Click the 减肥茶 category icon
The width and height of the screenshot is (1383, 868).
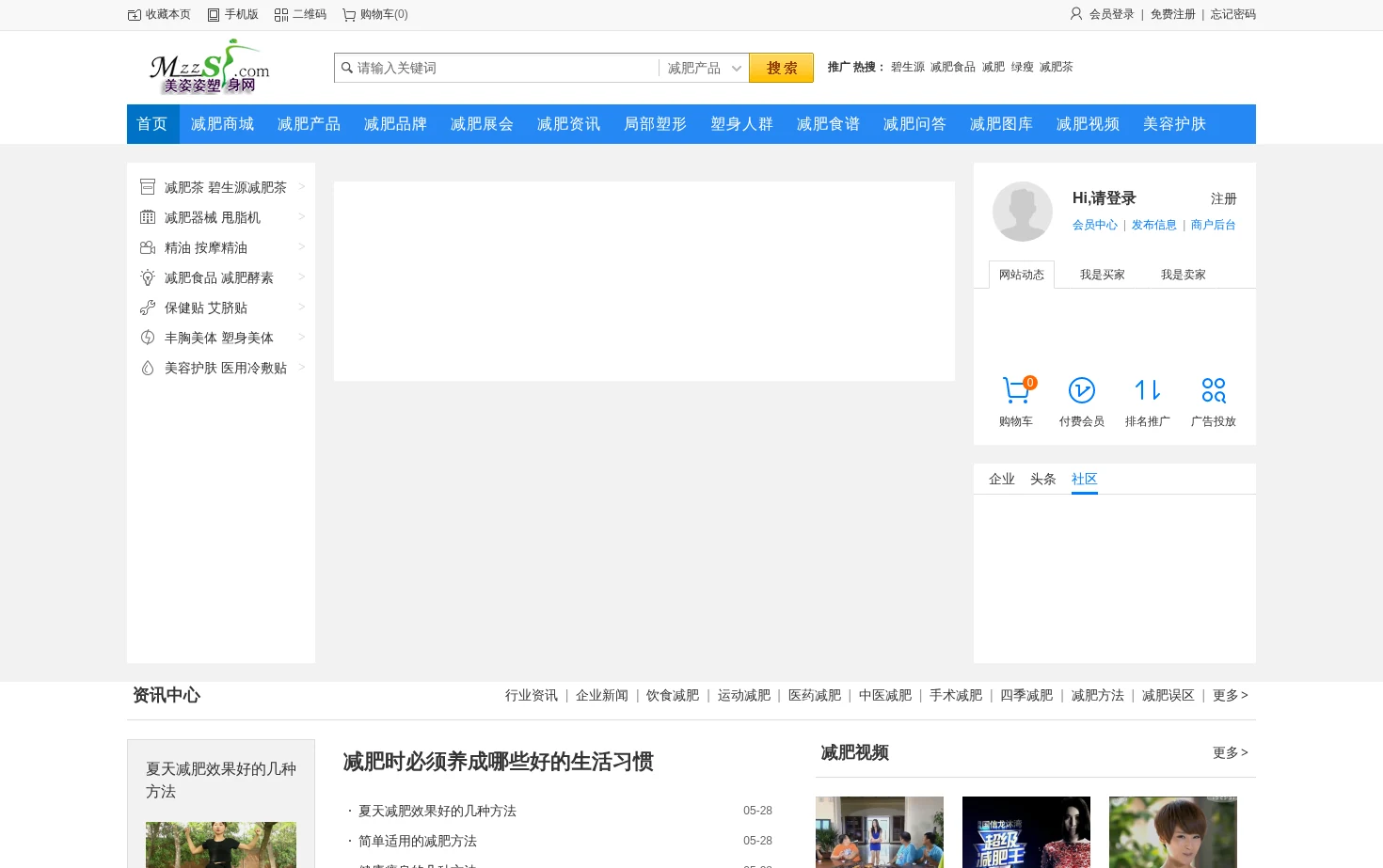pyautogui.click(x=148, y=187)
